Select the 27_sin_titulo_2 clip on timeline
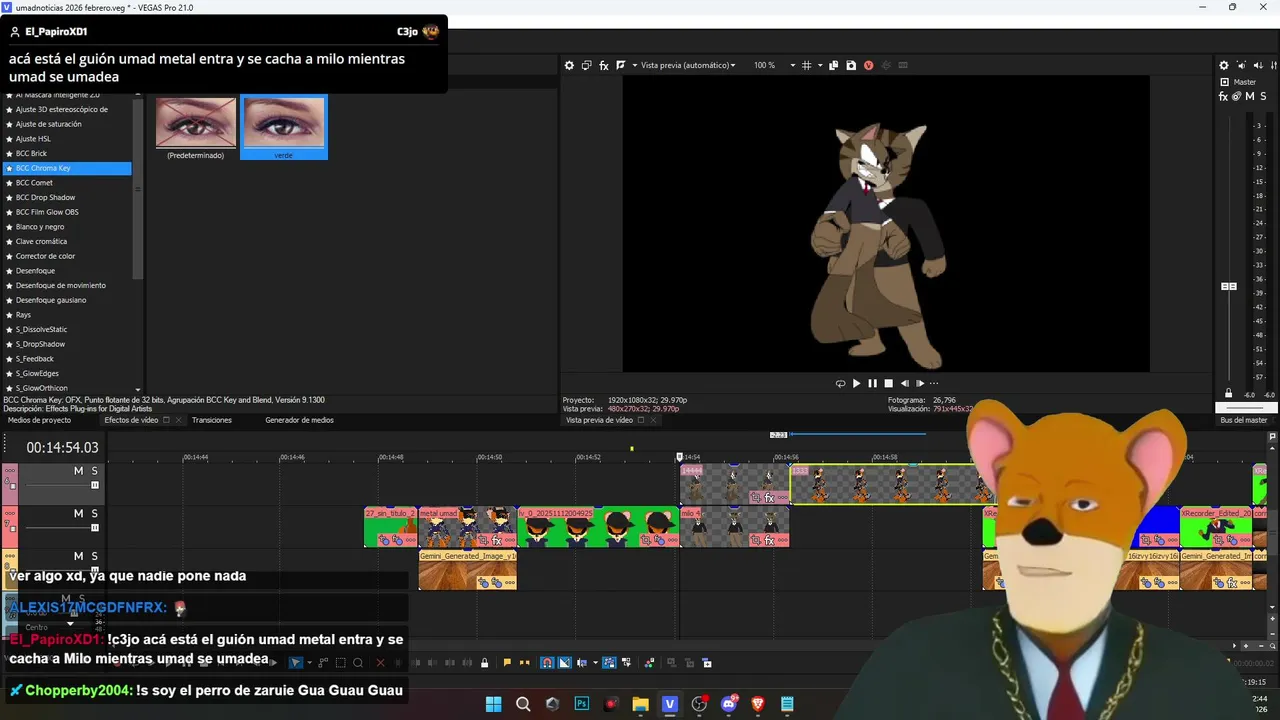The width and height of the screenshot is (1280, 720). point(390,527)
